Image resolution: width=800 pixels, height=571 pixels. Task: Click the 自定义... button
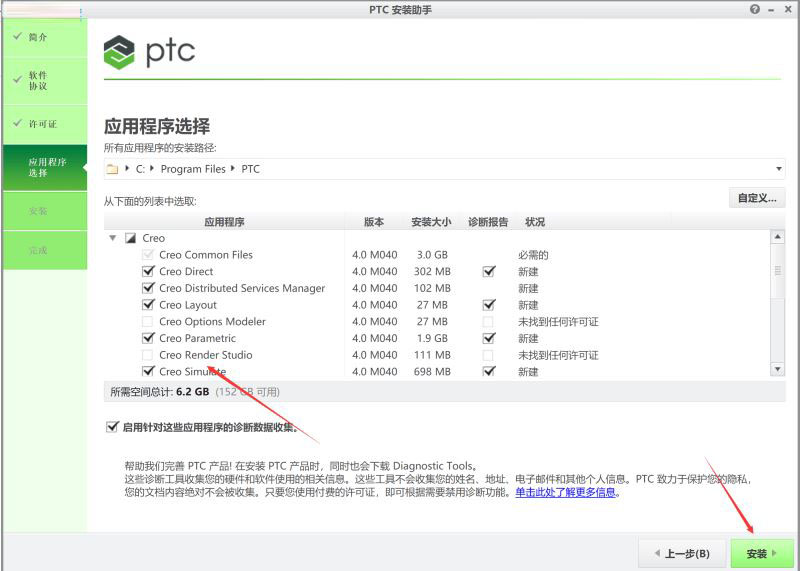coord(757,198)
